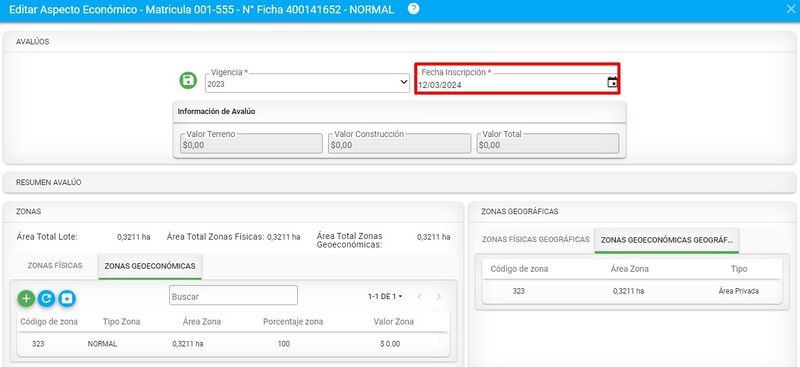
Task: Click the green save icon beside Vigencia
Action: (188, 81)
